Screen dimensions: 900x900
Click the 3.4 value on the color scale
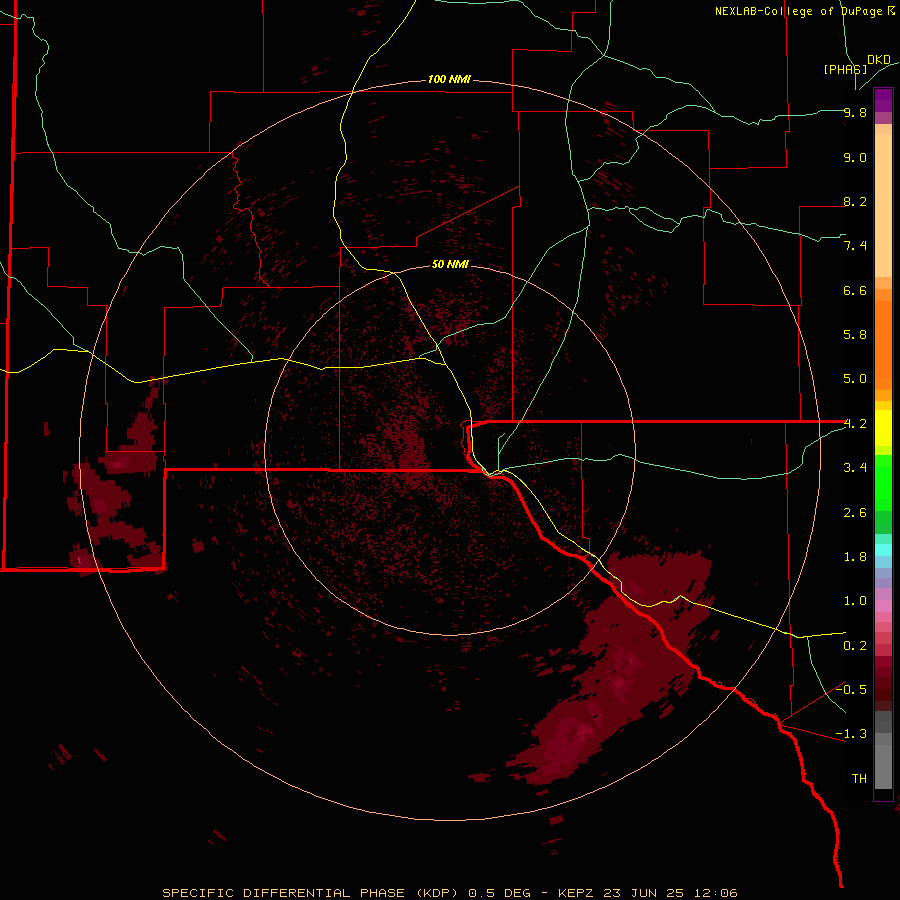pos(855,468)
